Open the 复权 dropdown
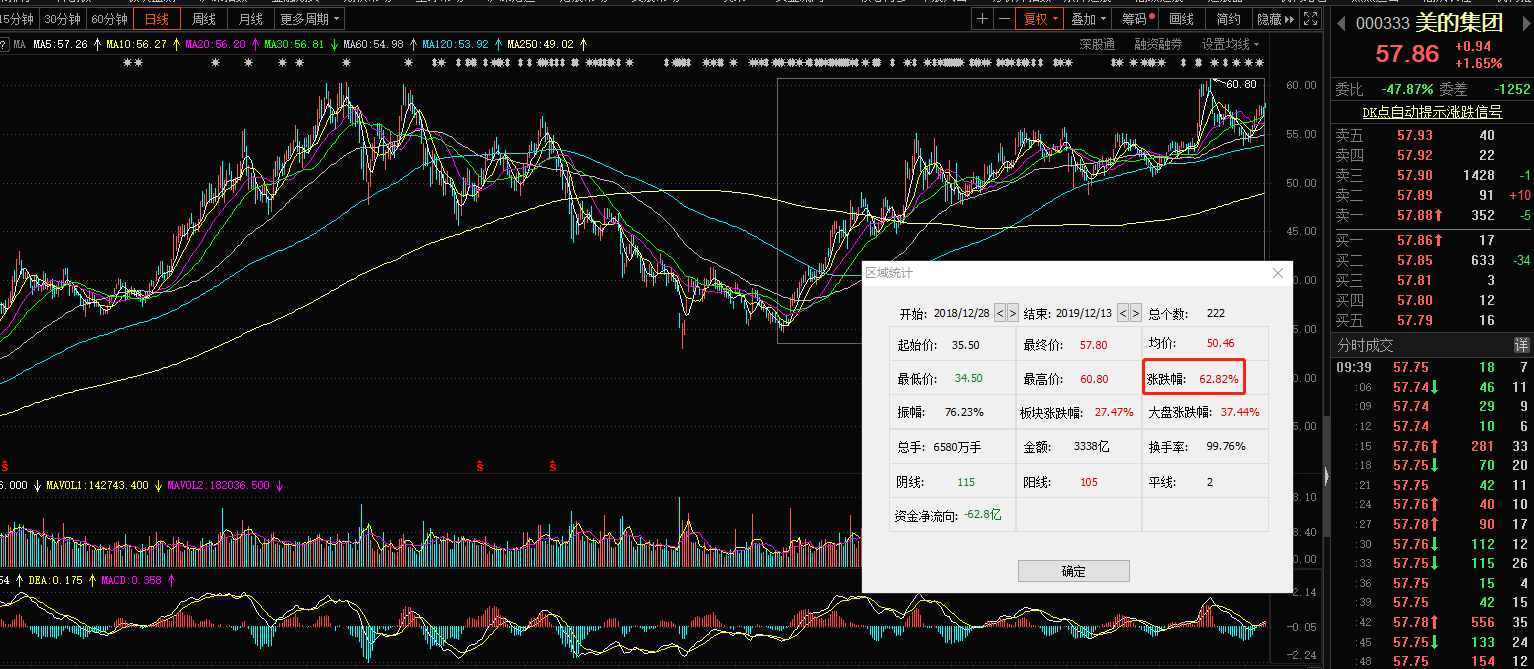The width and height of the screenshot is (1534, 669). coord(1040,19)
